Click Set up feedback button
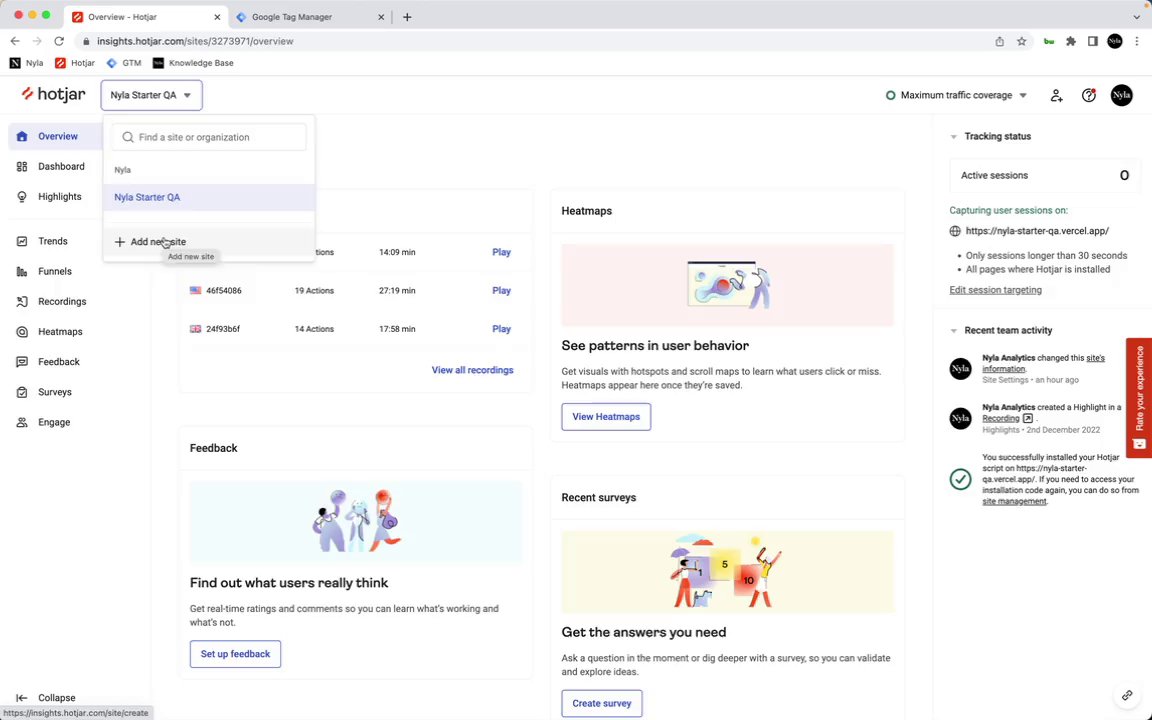Screen dimensions: 1152x720 (235, 654)
